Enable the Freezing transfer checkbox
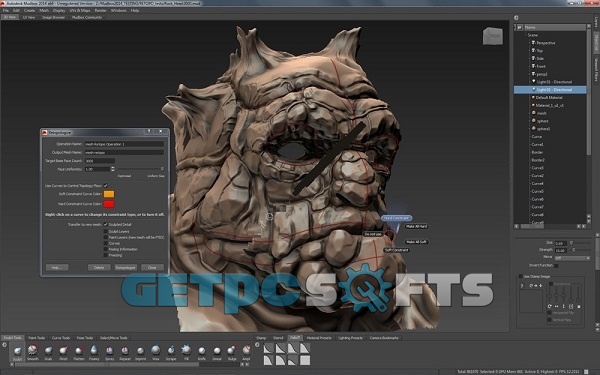The image size is (600, 375). [106, 255]
